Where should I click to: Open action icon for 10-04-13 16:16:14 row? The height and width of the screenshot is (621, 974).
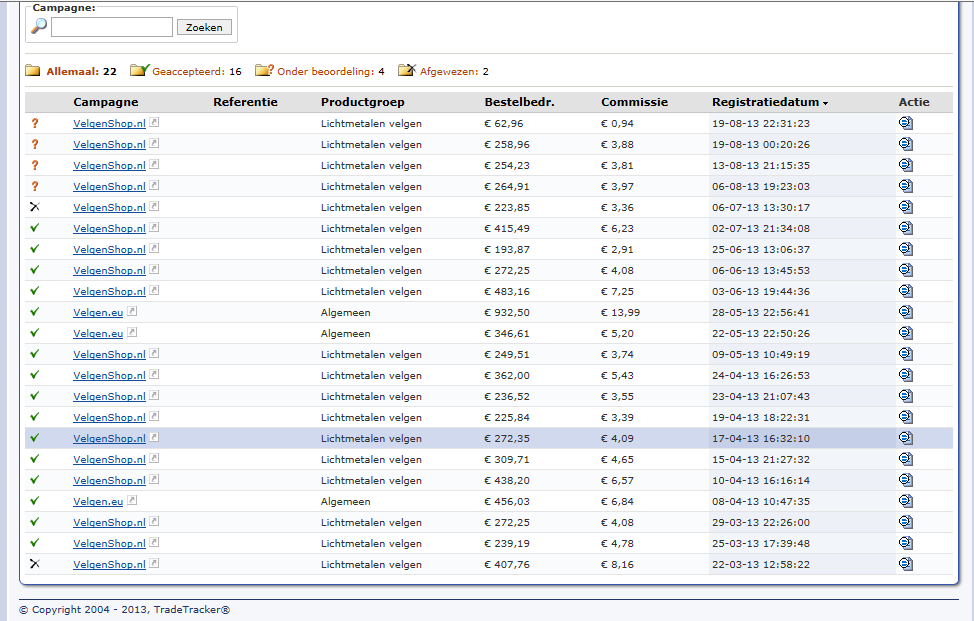906,480
